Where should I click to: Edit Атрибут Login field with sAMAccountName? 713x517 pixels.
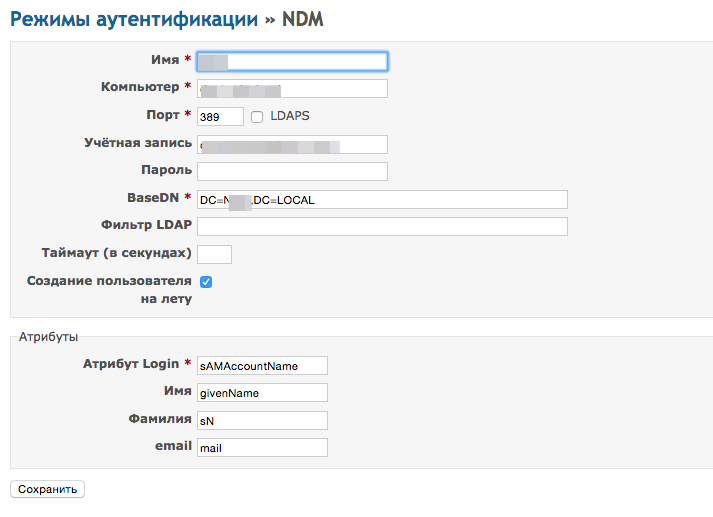tap(262, 366)
